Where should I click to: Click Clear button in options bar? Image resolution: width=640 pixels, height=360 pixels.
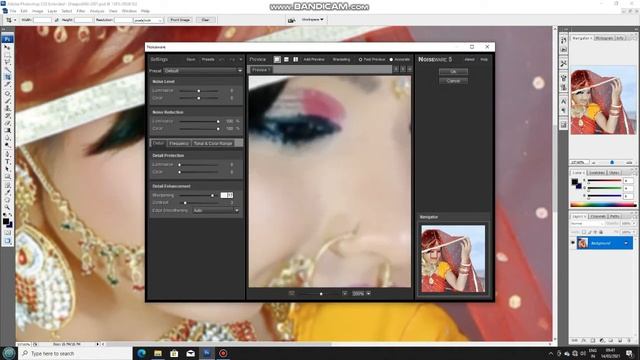pyautogui.click(x=205, y=20)
